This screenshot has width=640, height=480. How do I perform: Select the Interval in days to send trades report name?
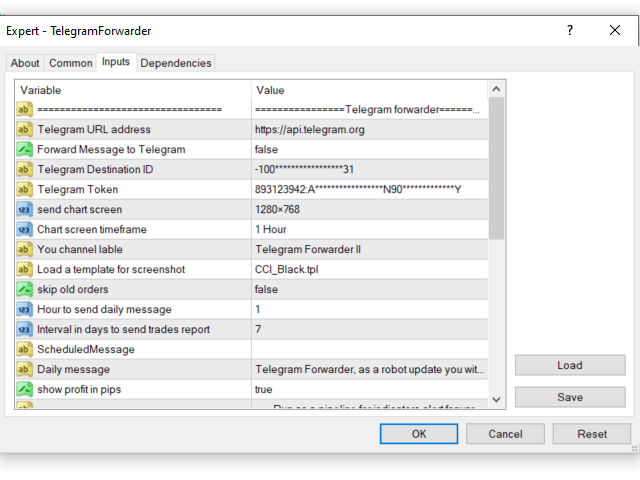(x=123, y=330)
